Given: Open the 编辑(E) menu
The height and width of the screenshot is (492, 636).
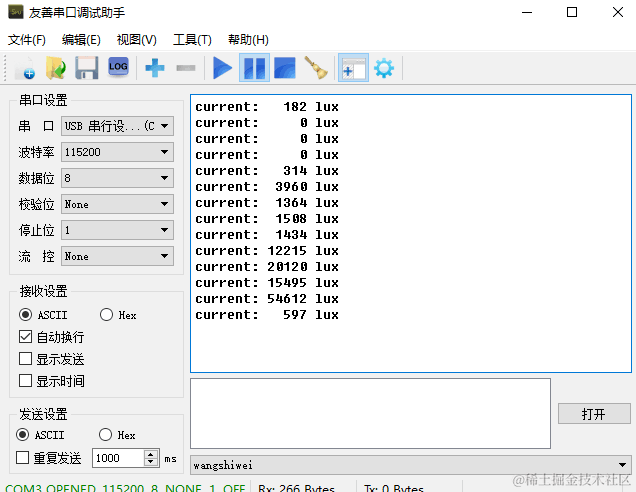Looking at the screenshot, I should [x=81, y=40].
